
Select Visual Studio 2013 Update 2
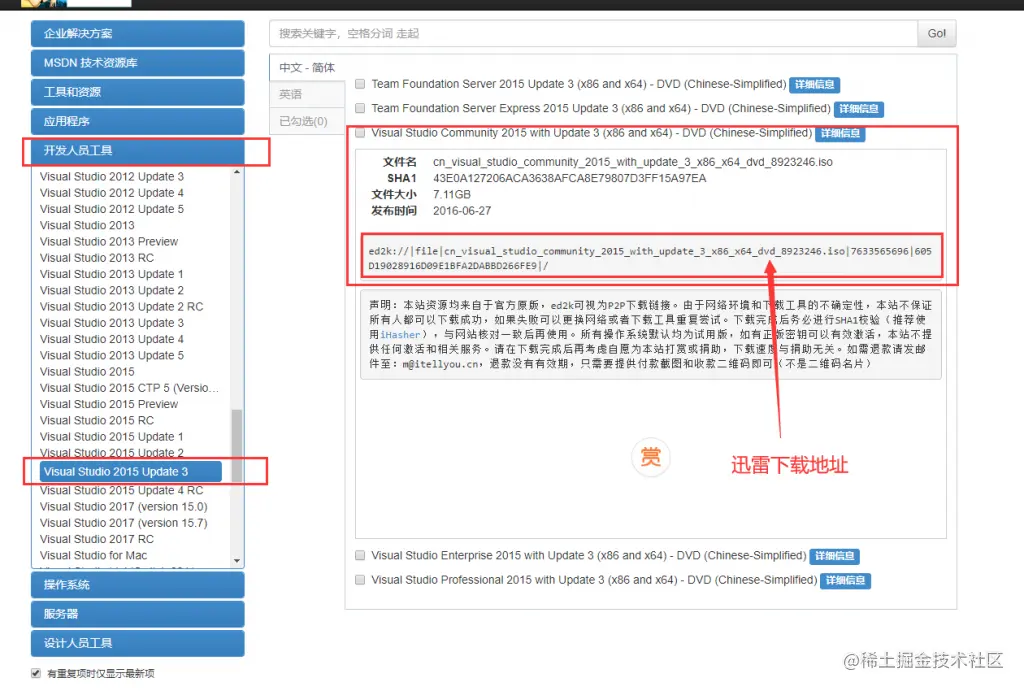(x=112, y=290)
